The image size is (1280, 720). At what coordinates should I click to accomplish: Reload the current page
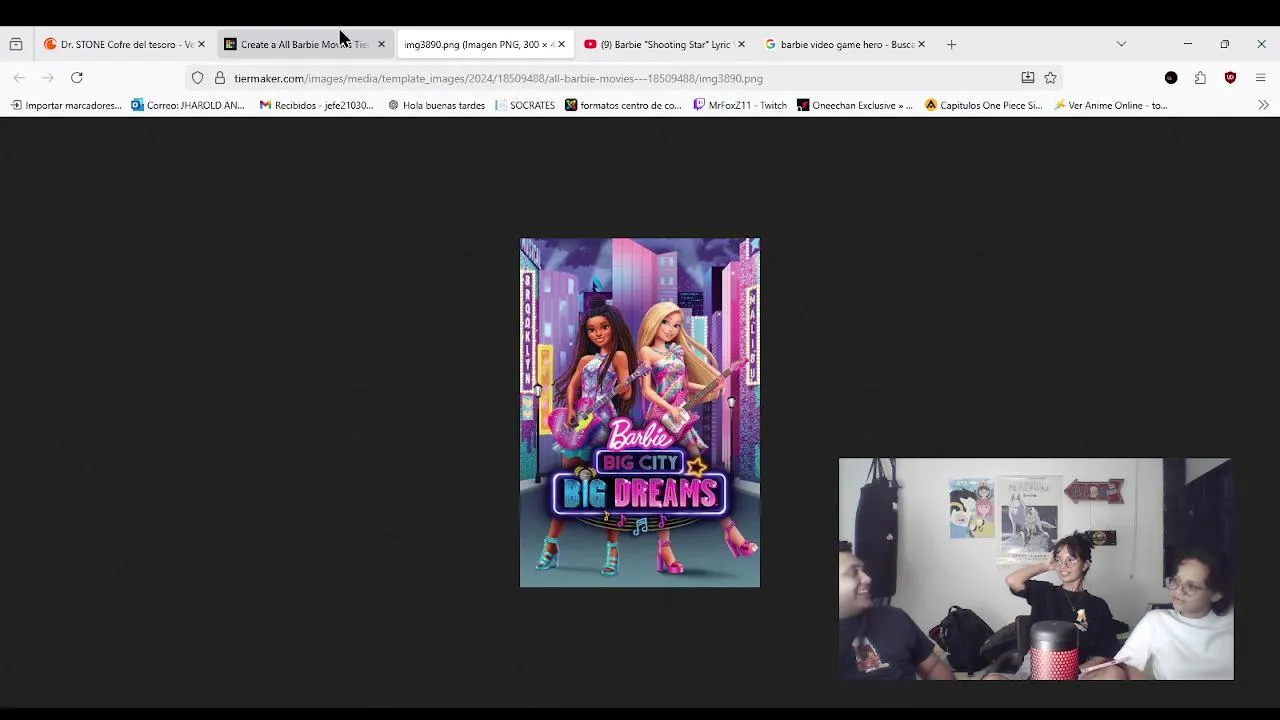[77, 78]
